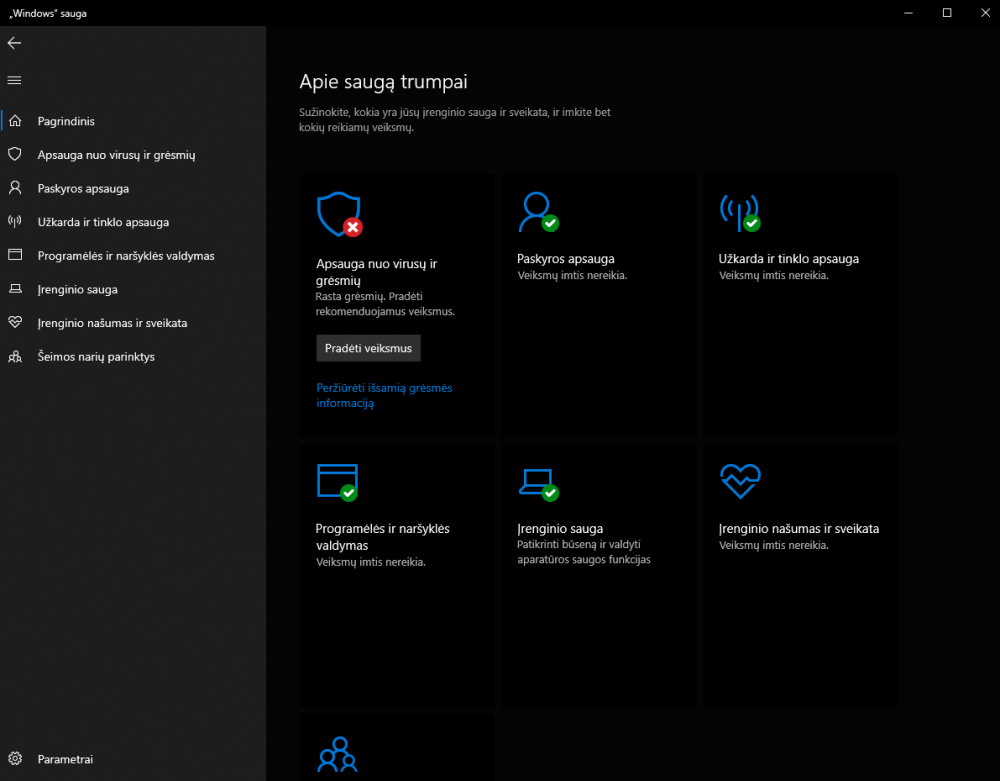Click the account protection tile icon with checkmark
The height and width of the screenshot is (781, 1000).
pyautogui.click(x=538, y=212)
